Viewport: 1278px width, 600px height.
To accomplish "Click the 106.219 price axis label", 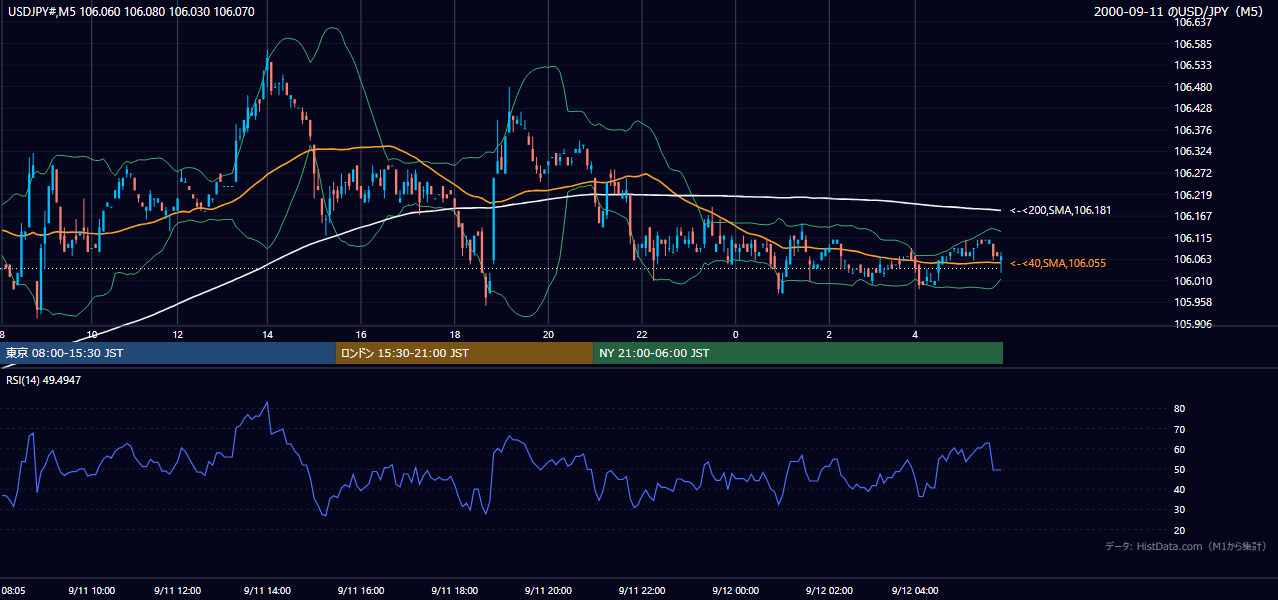I will (x=1192, y=195).
